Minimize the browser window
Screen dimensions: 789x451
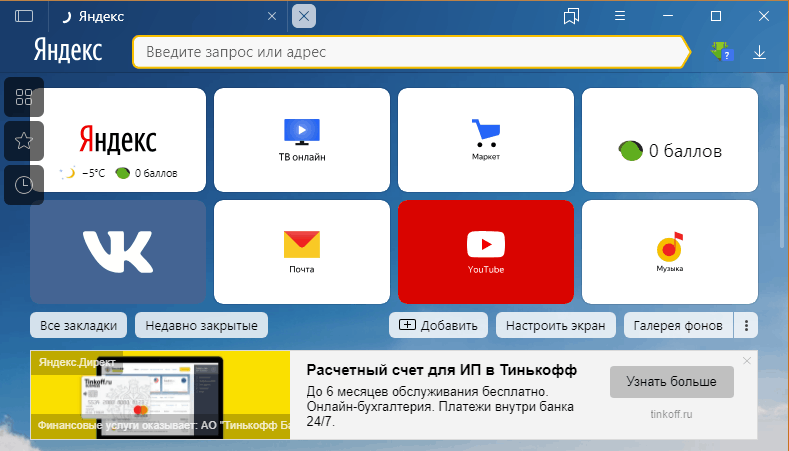tap(668, 16)
